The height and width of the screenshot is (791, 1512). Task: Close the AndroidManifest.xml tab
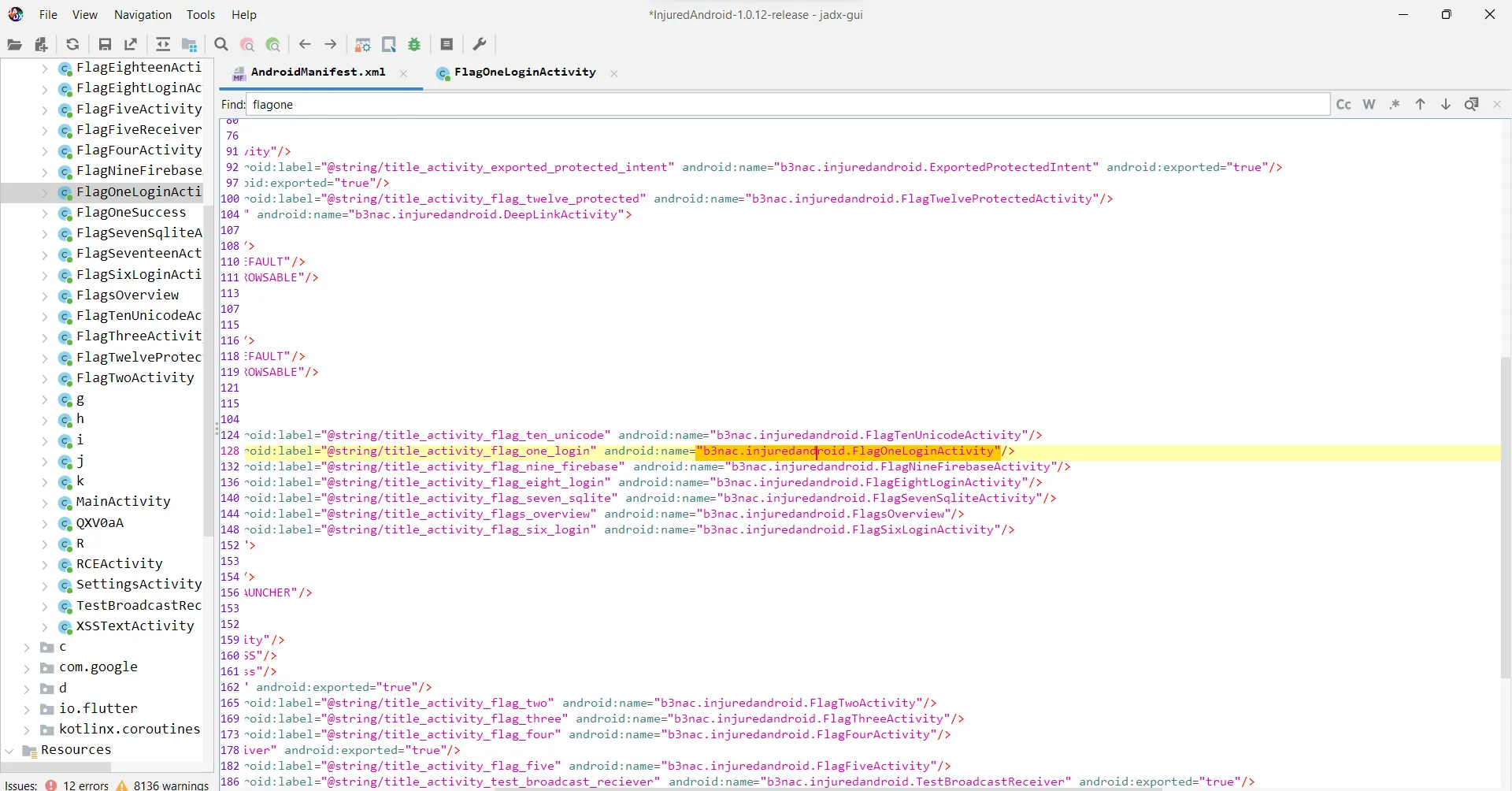click(403, 73)
